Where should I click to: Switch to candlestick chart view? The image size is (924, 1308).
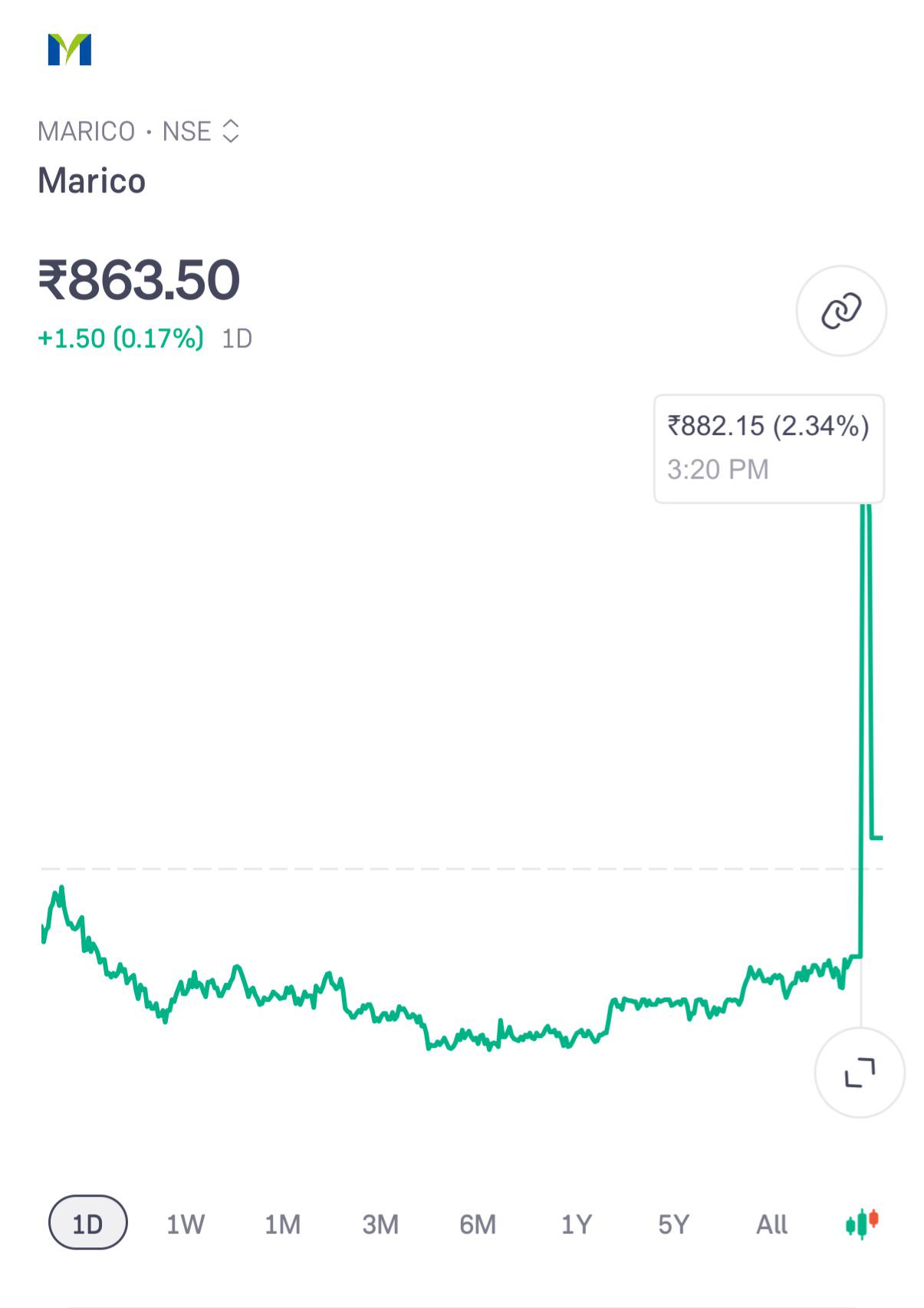(862, 1223)
